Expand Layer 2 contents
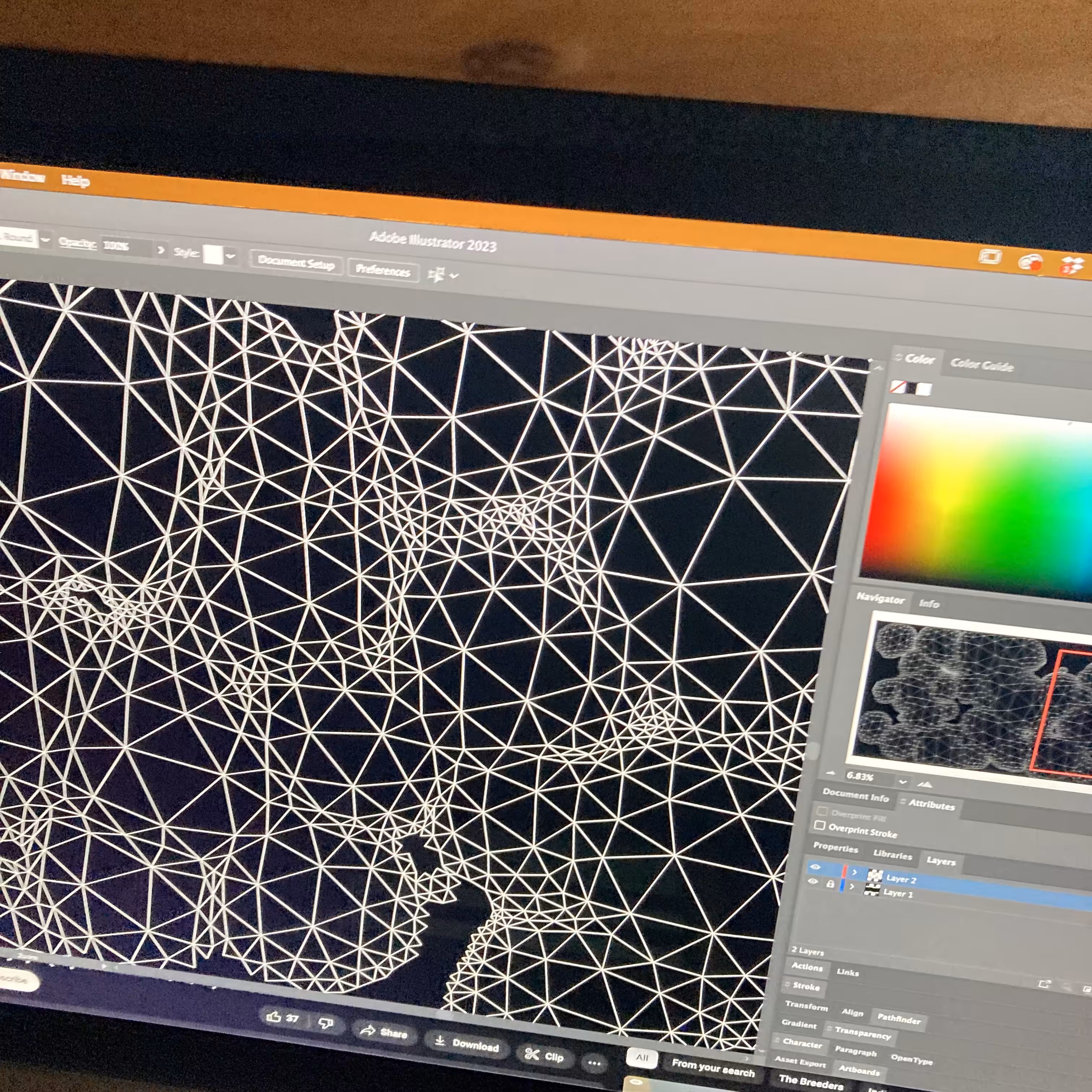1092x1092 pixels. point(855,873)
